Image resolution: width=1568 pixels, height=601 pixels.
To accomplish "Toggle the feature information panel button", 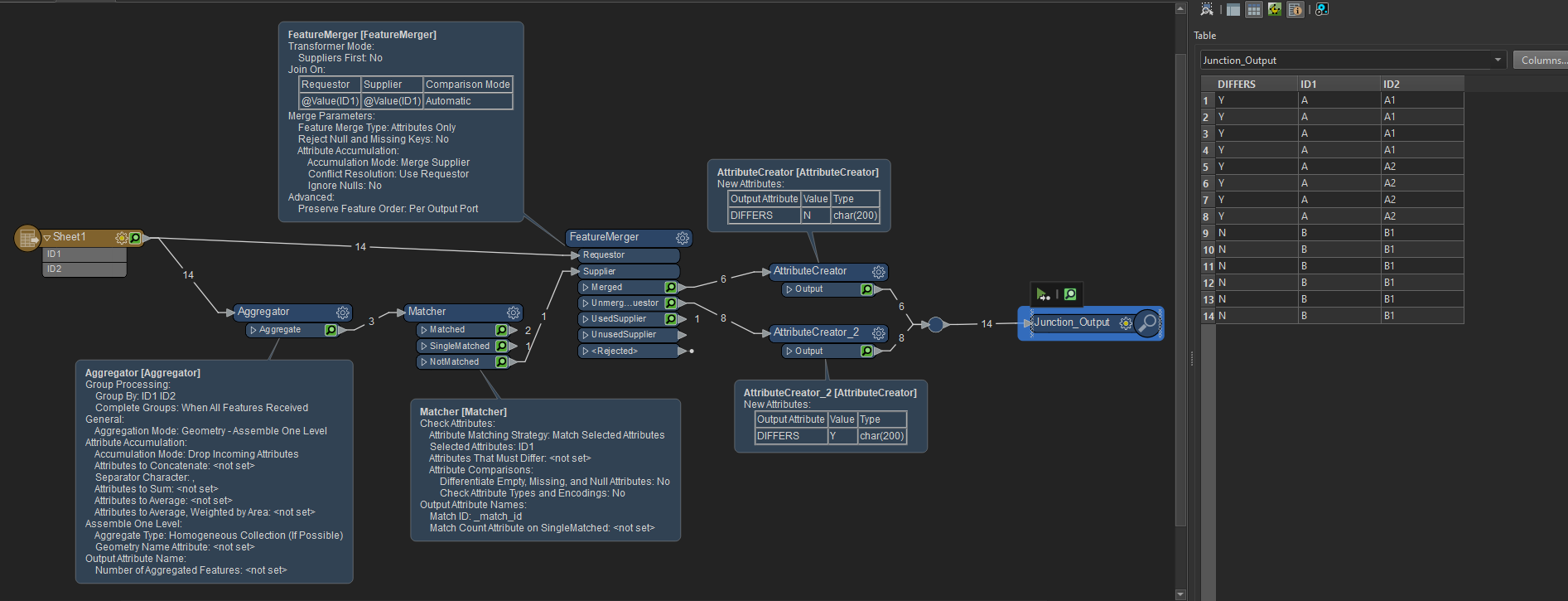I will click(1295, 9).
